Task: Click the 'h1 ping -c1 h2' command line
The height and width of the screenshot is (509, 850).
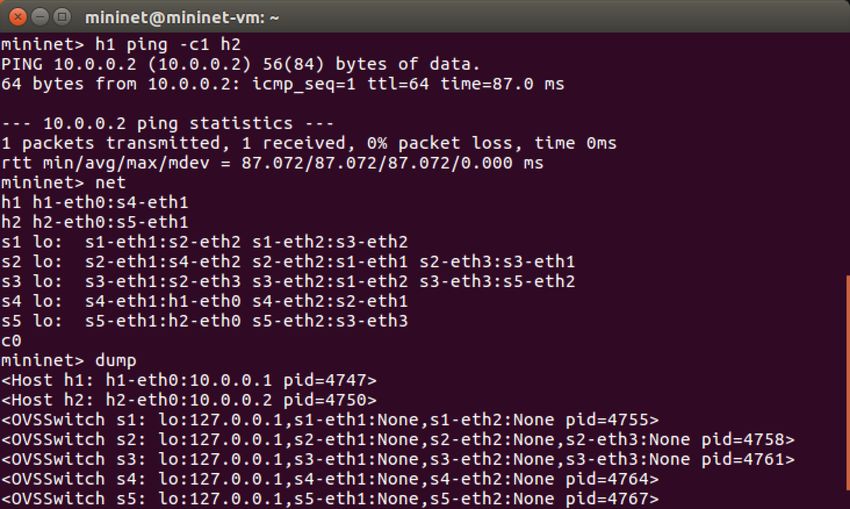Action: pyautogui.click(x=121, y=44)
